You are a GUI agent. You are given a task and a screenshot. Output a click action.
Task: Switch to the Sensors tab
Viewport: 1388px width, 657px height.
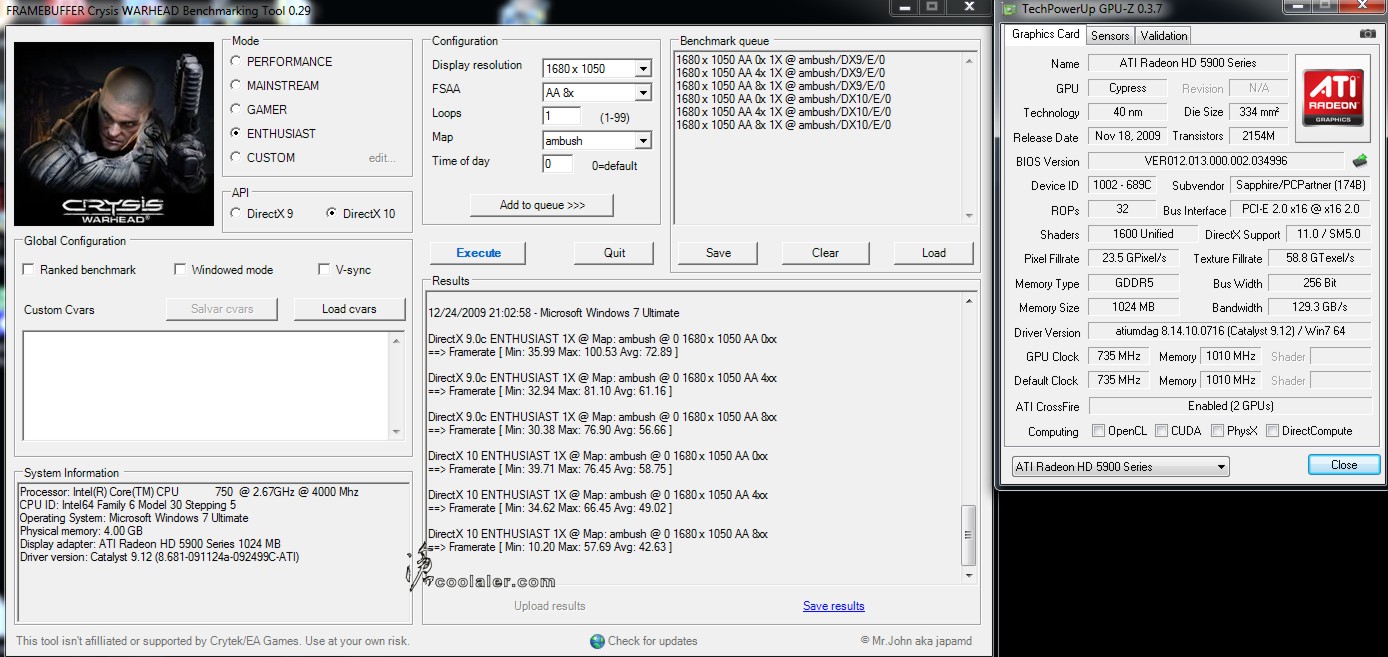click(x=1110, y=35)
